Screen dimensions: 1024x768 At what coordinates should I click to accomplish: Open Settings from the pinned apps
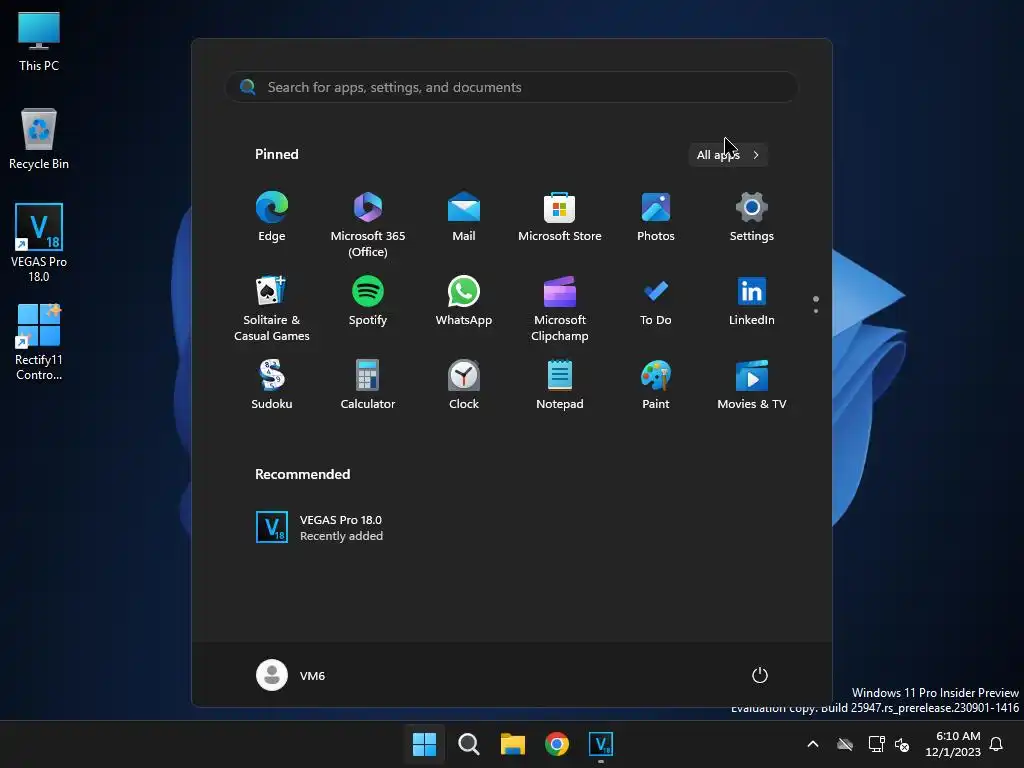[x=752, y=217]
